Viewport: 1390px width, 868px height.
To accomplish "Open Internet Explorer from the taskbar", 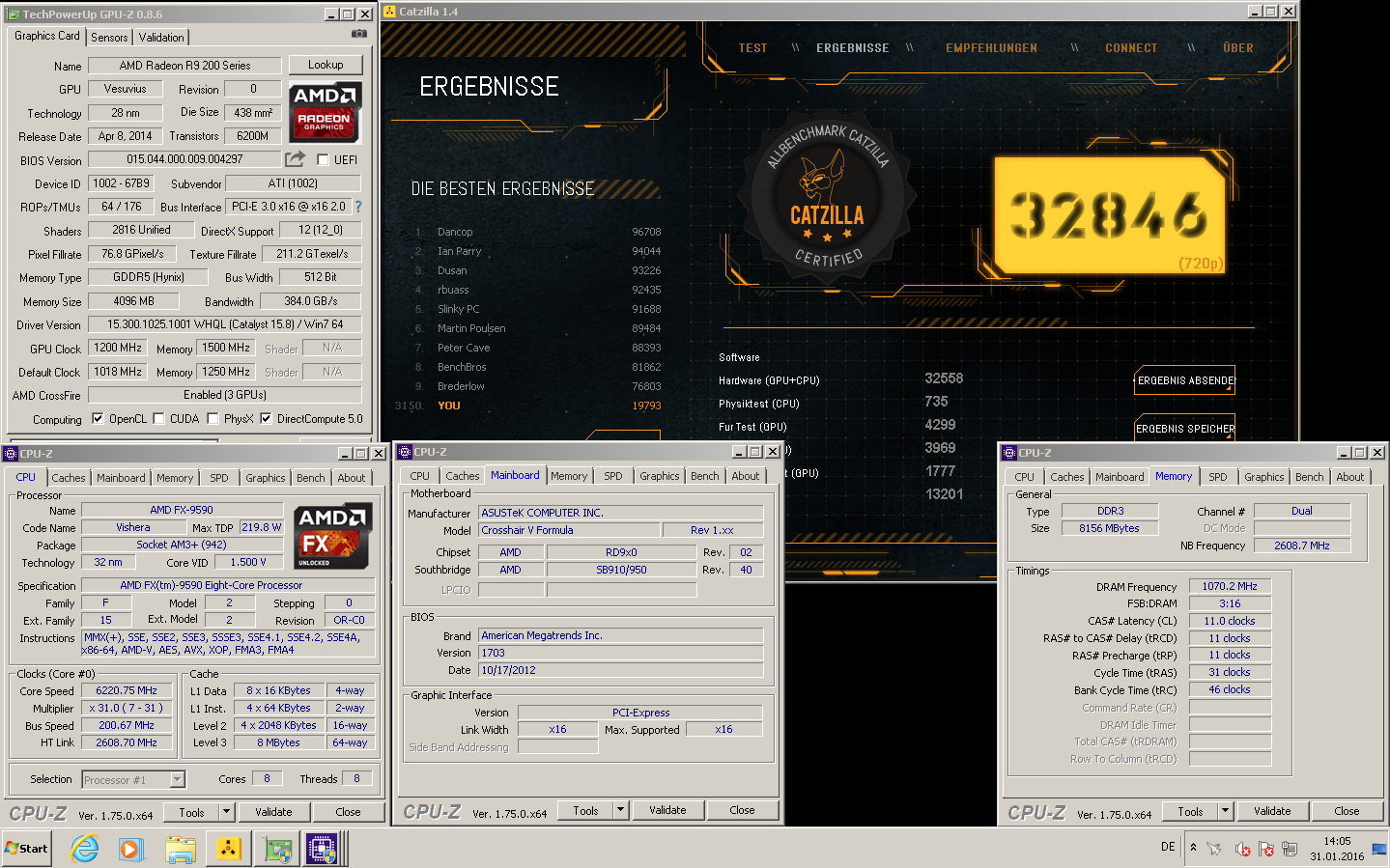I will click(85, 849).
